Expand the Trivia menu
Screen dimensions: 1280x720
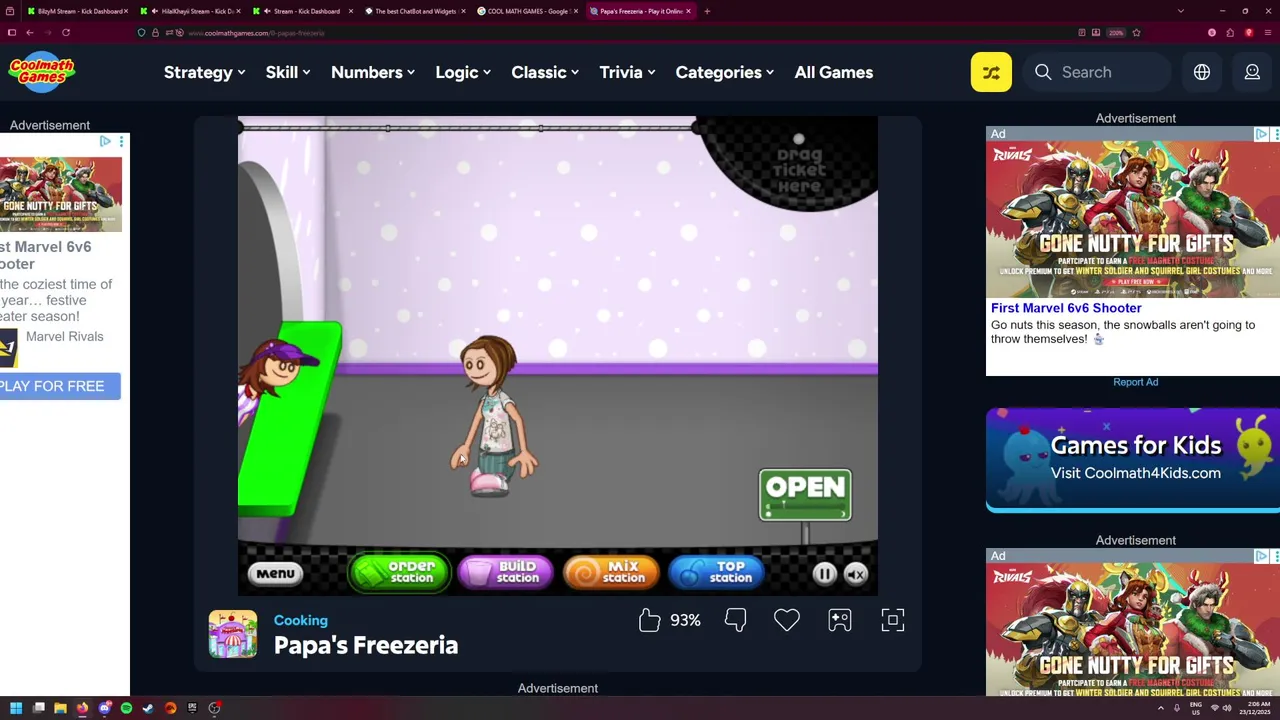627,72
